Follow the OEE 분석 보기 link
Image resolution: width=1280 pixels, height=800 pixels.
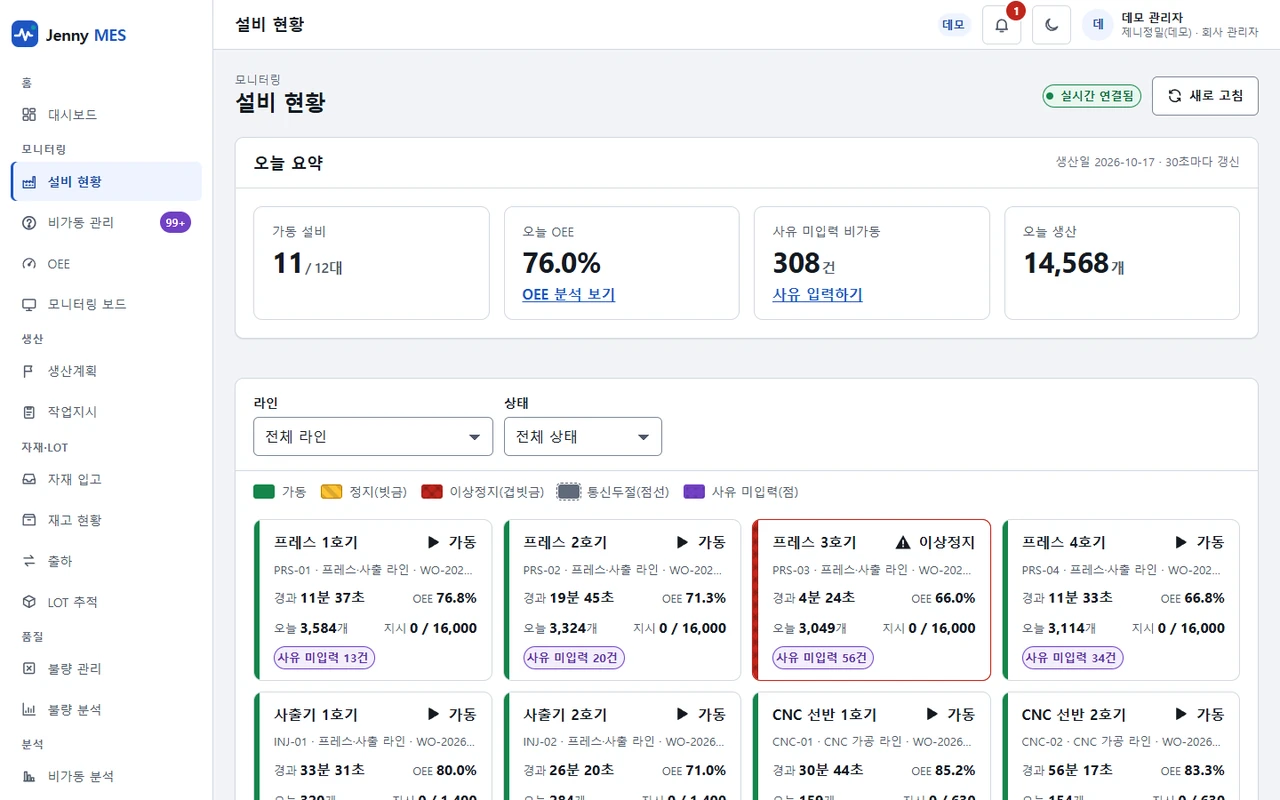[x=569, y=295]
